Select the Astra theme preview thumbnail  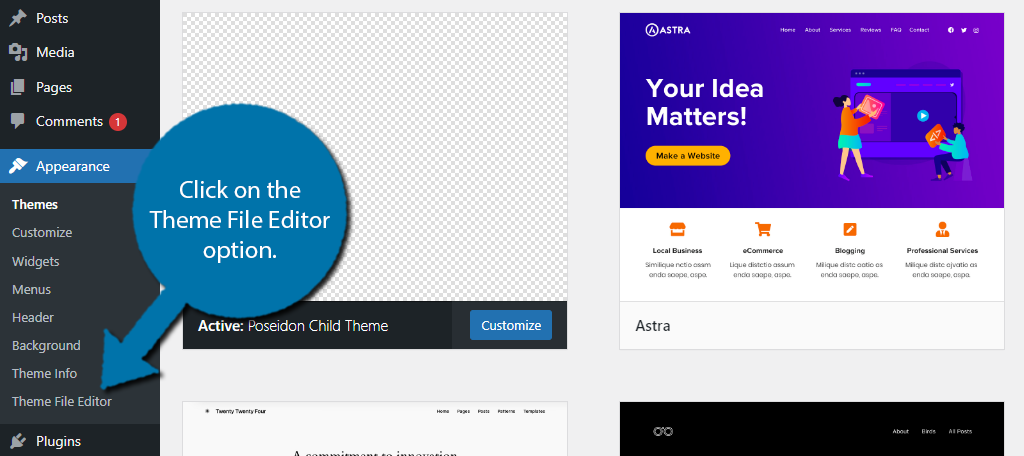[x=812, y=157]
